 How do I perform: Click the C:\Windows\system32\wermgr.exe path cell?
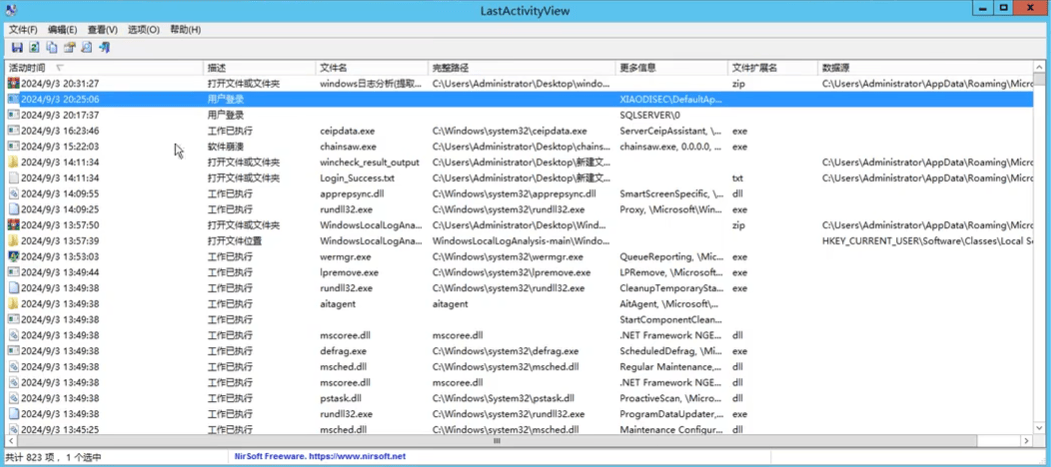(x=507, y=257)
